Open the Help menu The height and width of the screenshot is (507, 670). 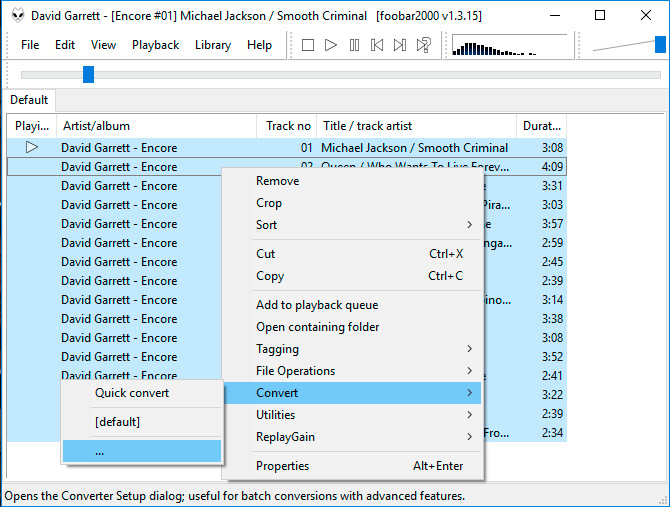click(x=259, y=45)
